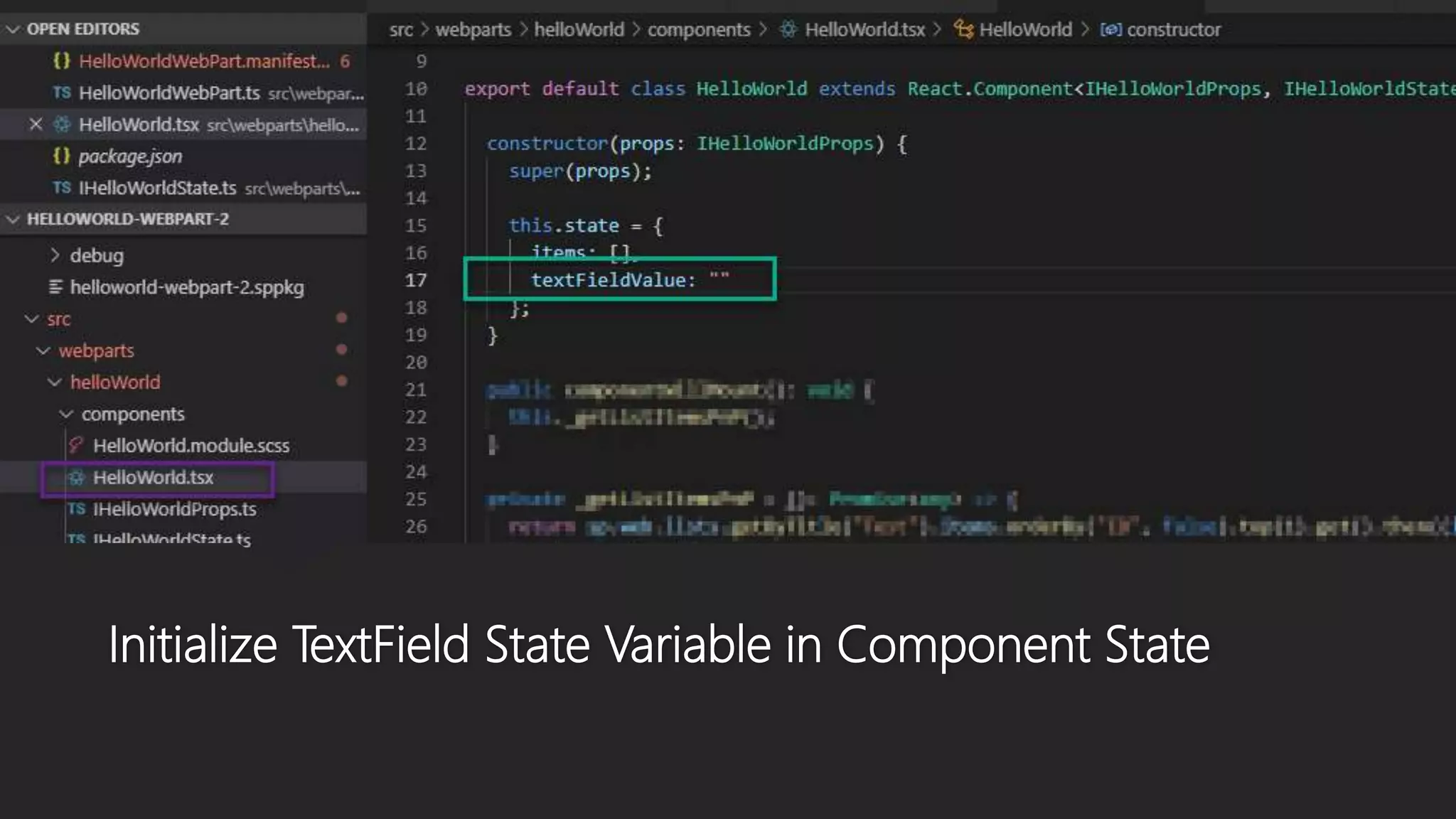Click the JSON braces icon of manifest file

pos(62,61)
